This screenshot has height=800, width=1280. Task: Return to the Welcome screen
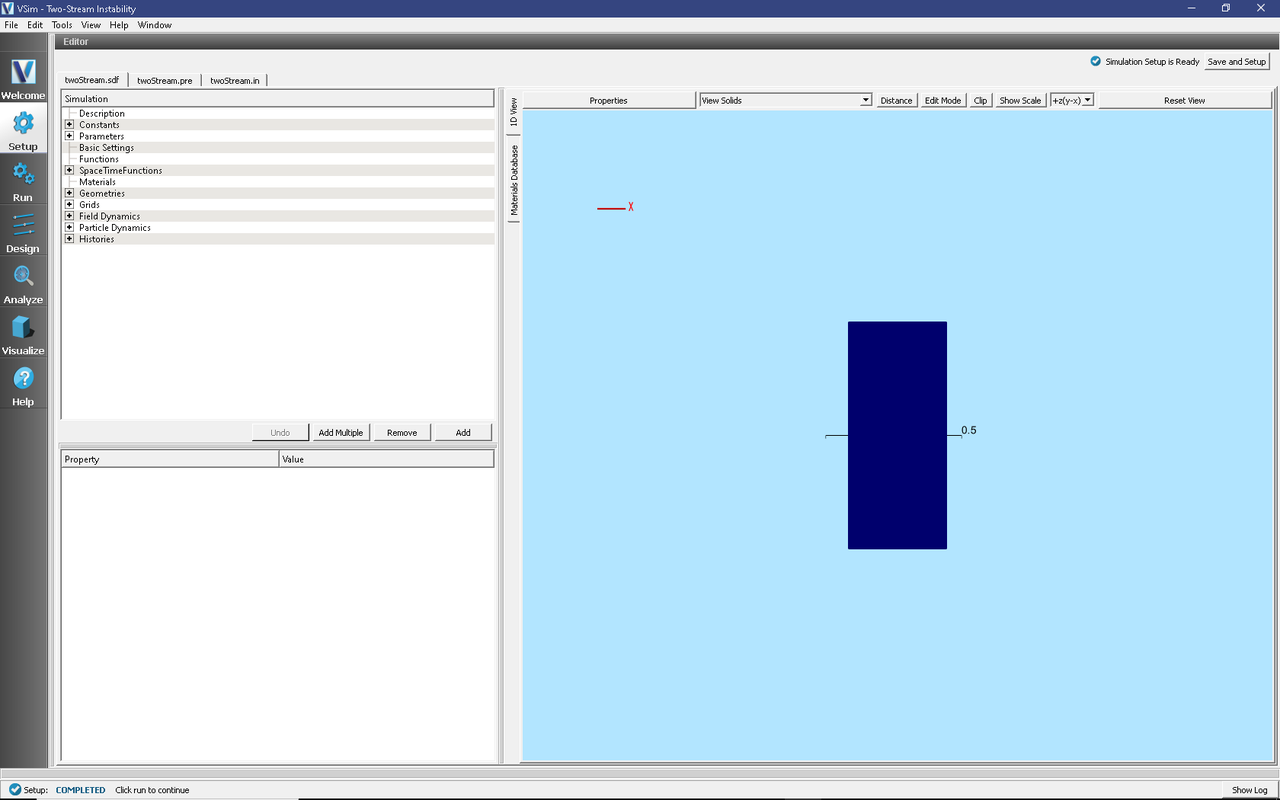[x=23, y=80]
